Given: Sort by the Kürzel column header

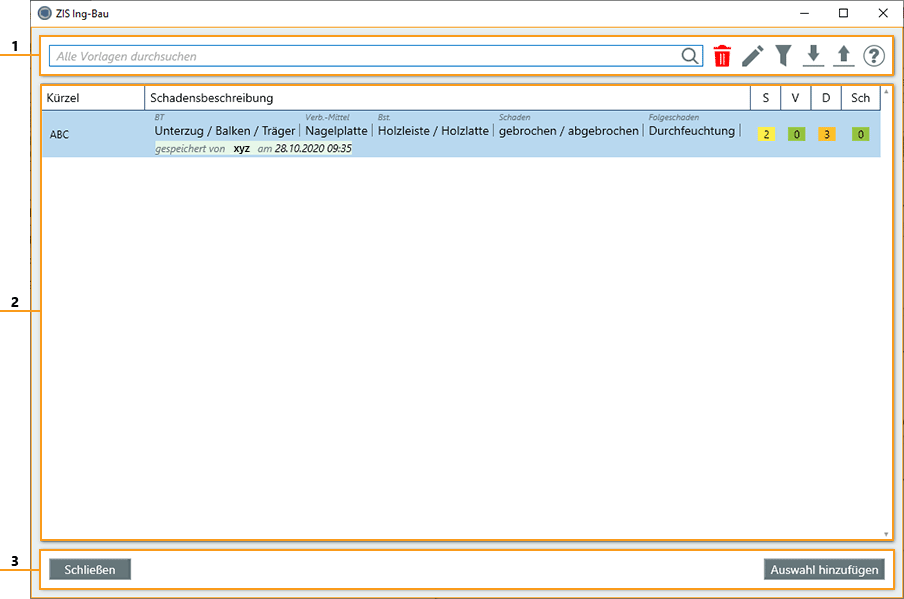Looking at the screenshot, I should [x=92, y=98].
